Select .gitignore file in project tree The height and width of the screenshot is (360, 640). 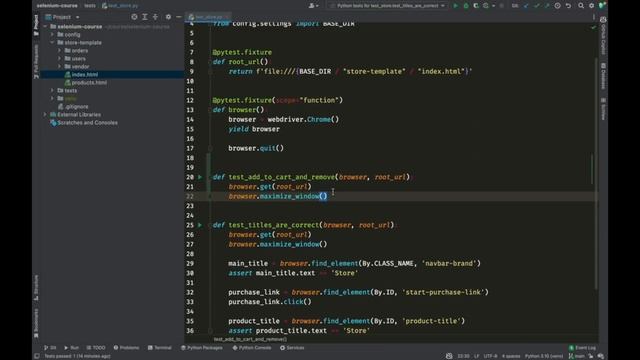76,107
